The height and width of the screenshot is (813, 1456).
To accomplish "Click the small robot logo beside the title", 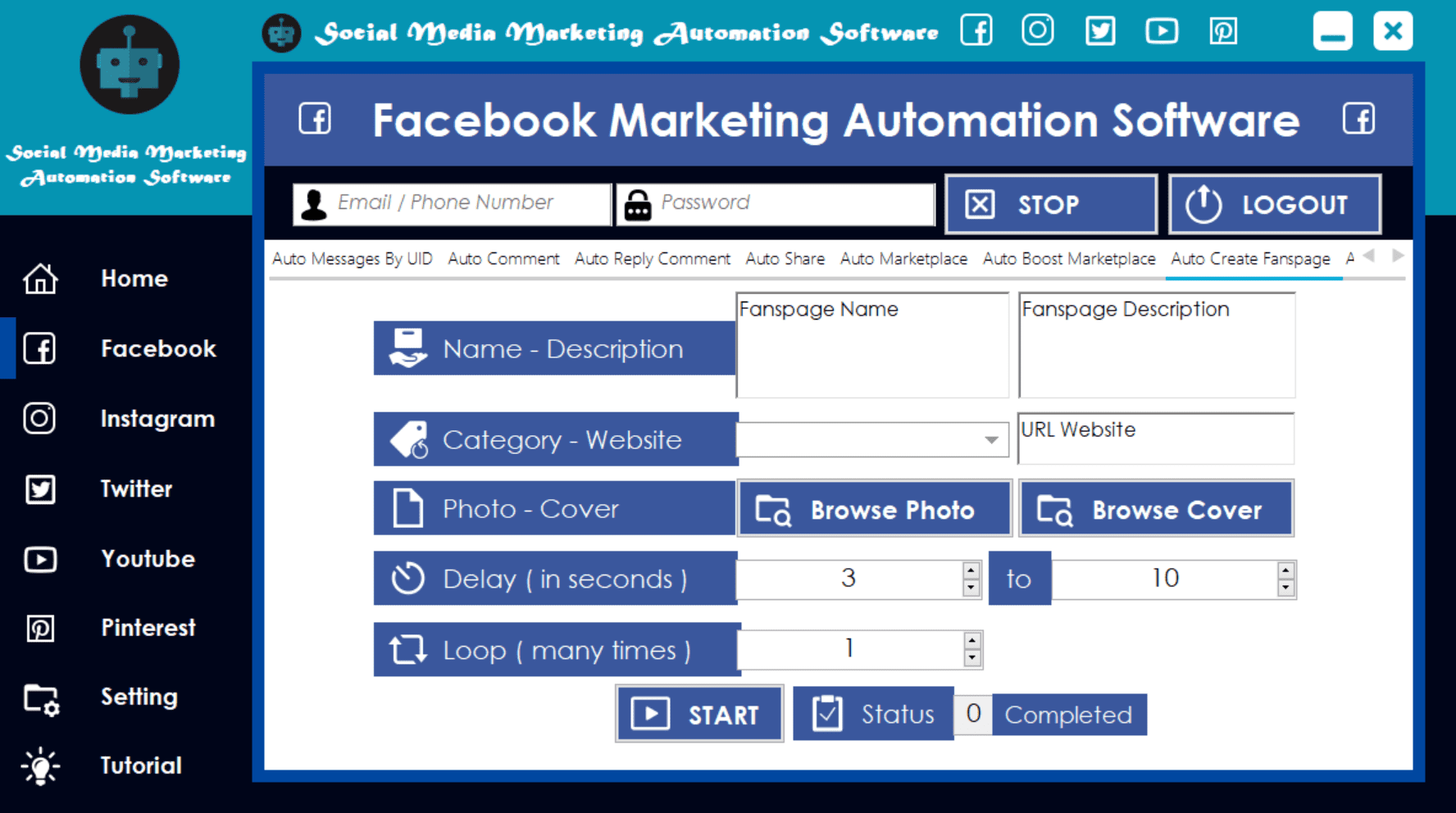I will [x=281, y=34].
